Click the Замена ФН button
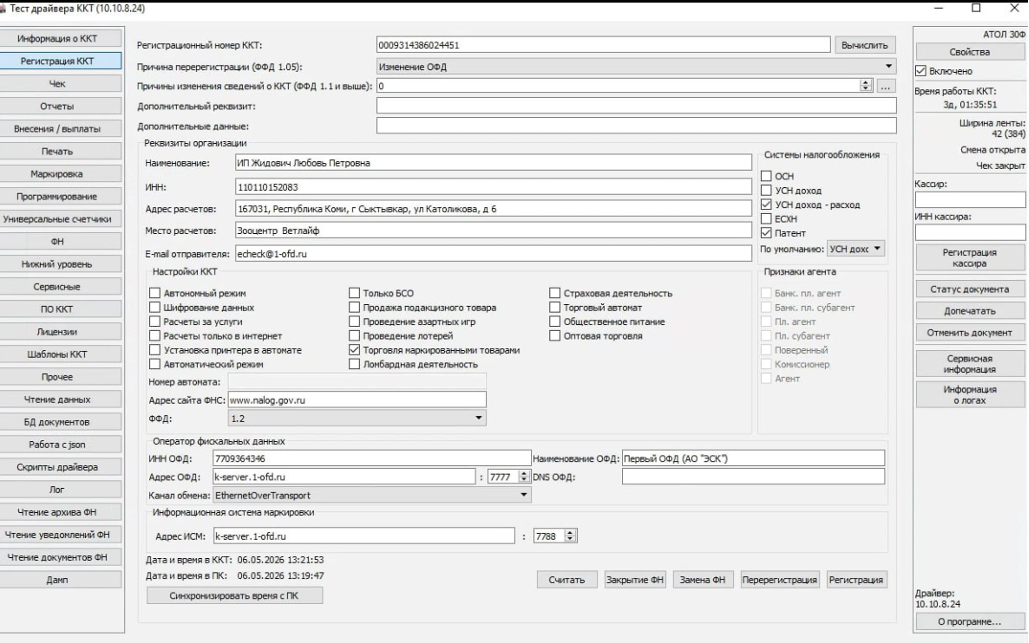 click(x=703, y=580)
